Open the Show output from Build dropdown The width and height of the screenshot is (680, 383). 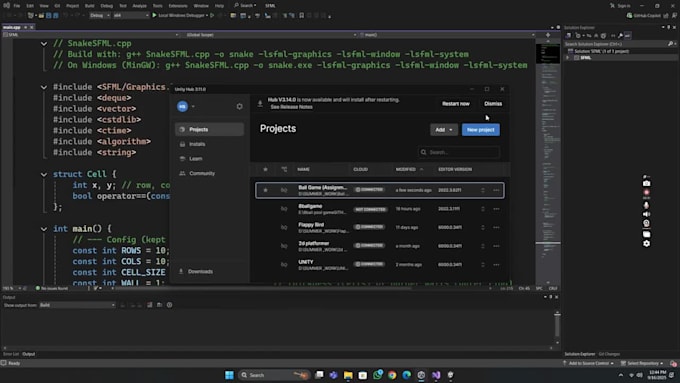coord(78,305)
